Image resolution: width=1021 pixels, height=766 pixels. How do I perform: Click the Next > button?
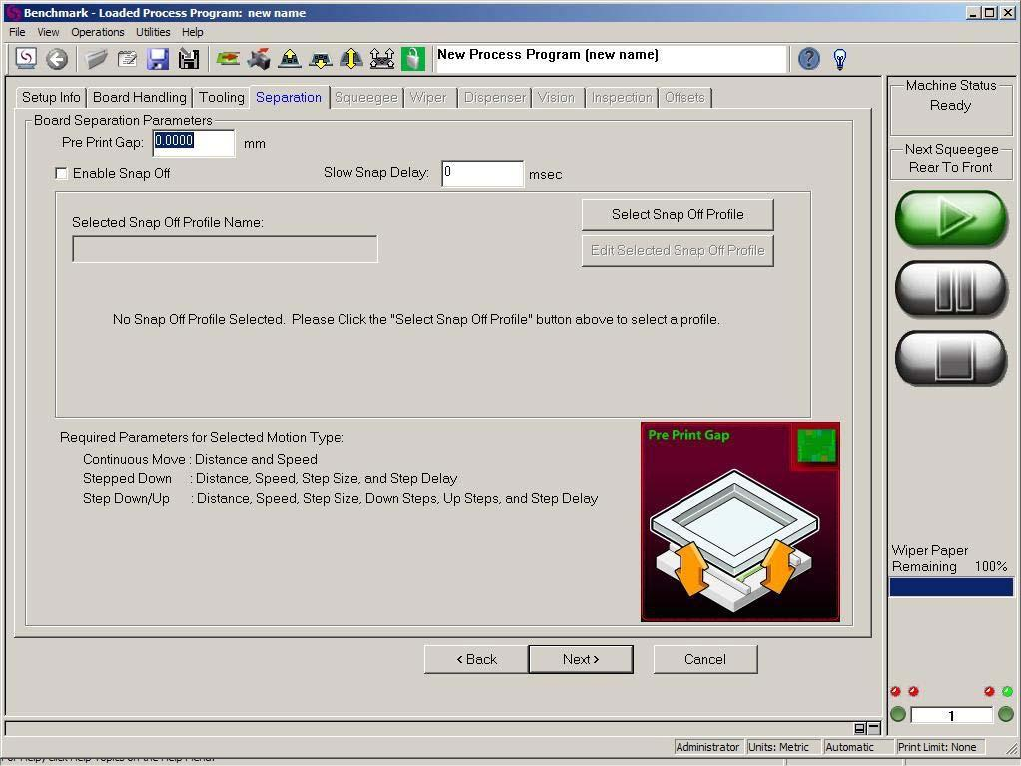[x=580, y=659]
